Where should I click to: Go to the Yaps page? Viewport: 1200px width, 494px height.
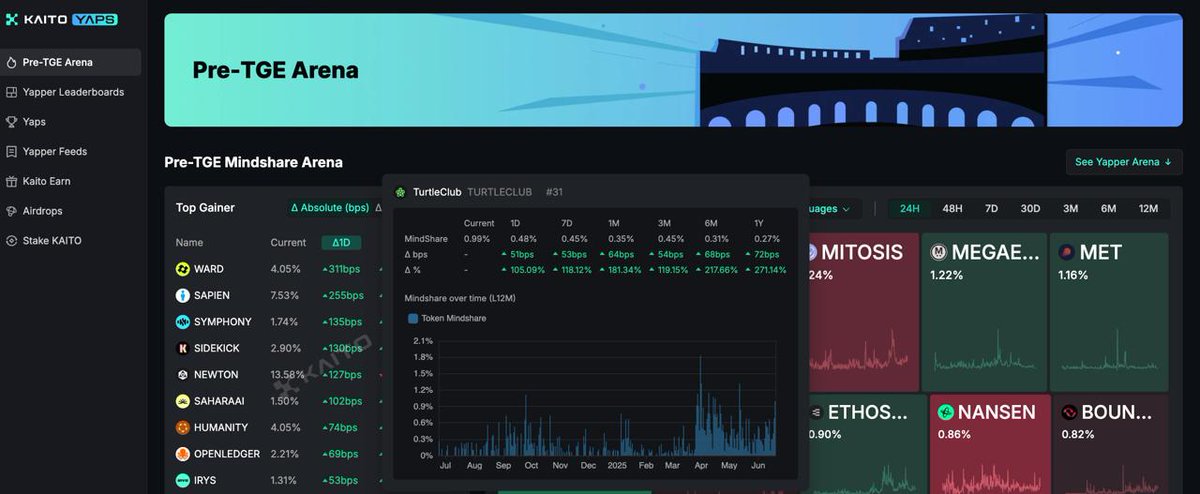(x=71, y=122)
